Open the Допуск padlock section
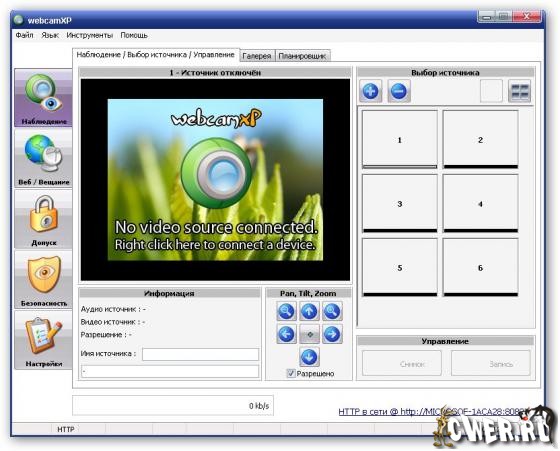Image resolution: width=560 pixels, height=451 pixels. pos(43,219)
